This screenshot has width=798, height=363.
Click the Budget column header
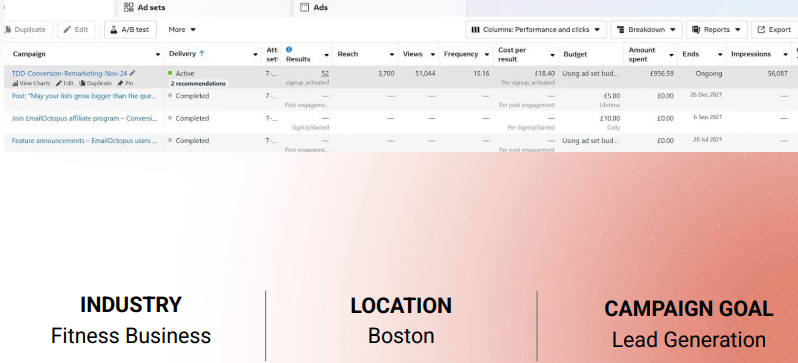click(575, 54)
